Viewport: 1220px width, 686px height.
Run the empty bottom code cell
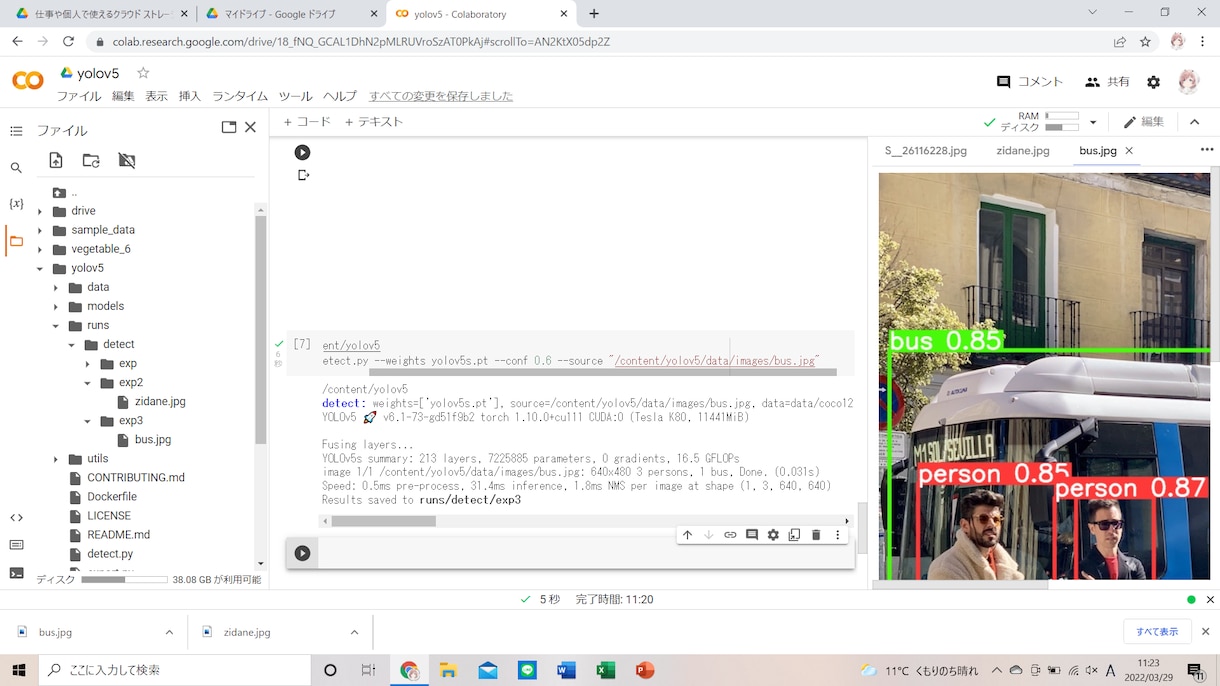pyautogui.click(x=302, y=553)
